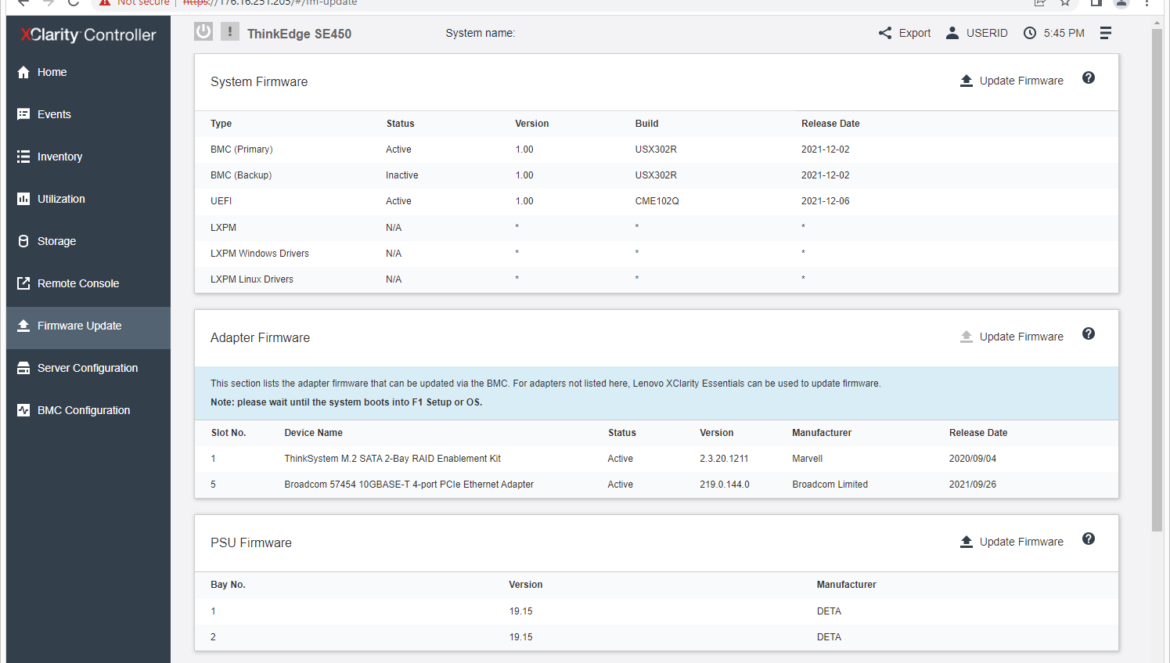Open BMC Configuration page
The height and width of the screenshot is (663, 1170).
pyautogui.click(x=88, y=410)
